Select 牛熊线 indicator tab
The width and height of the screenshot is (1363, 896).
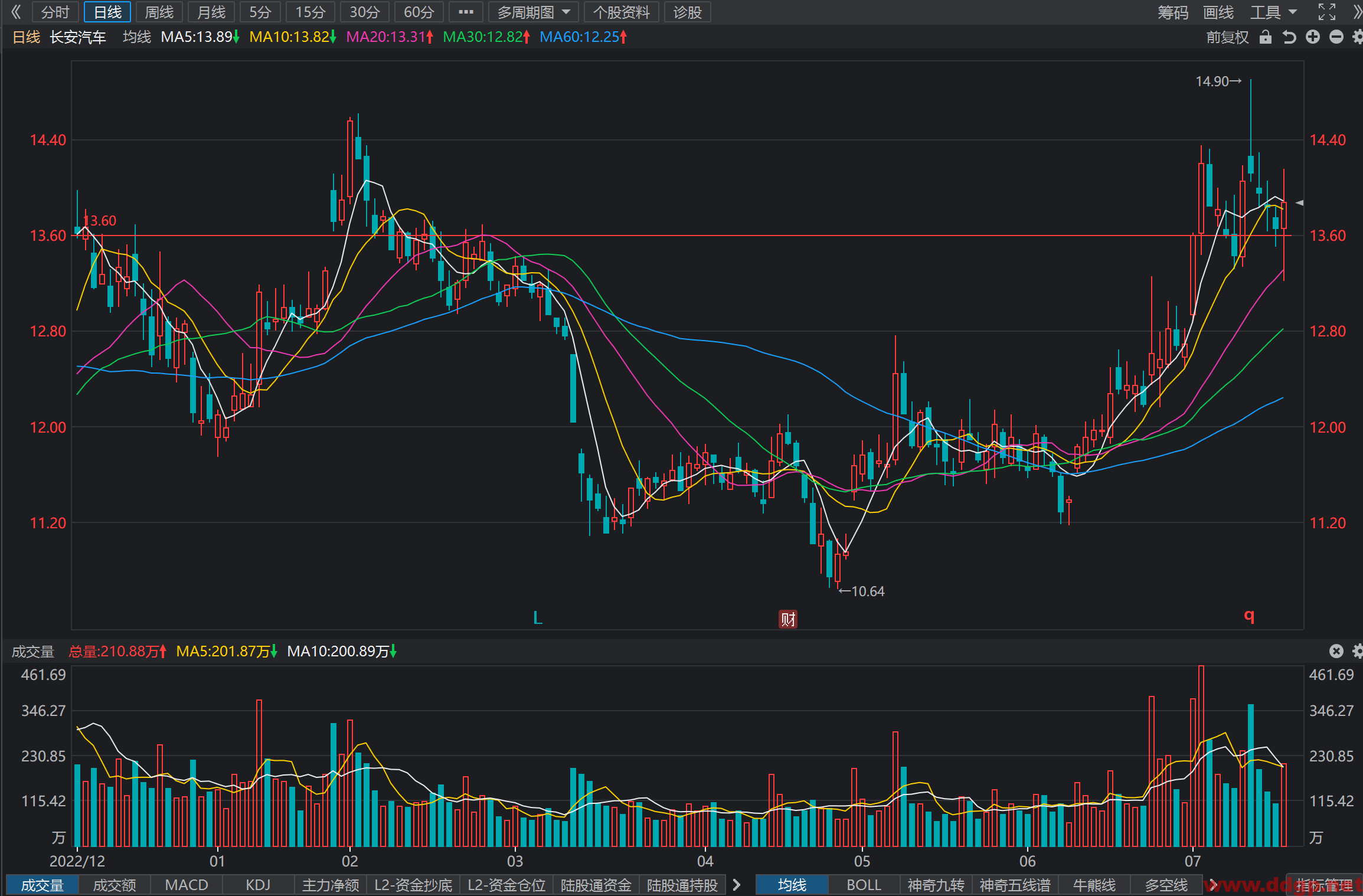pos(1094,885)
